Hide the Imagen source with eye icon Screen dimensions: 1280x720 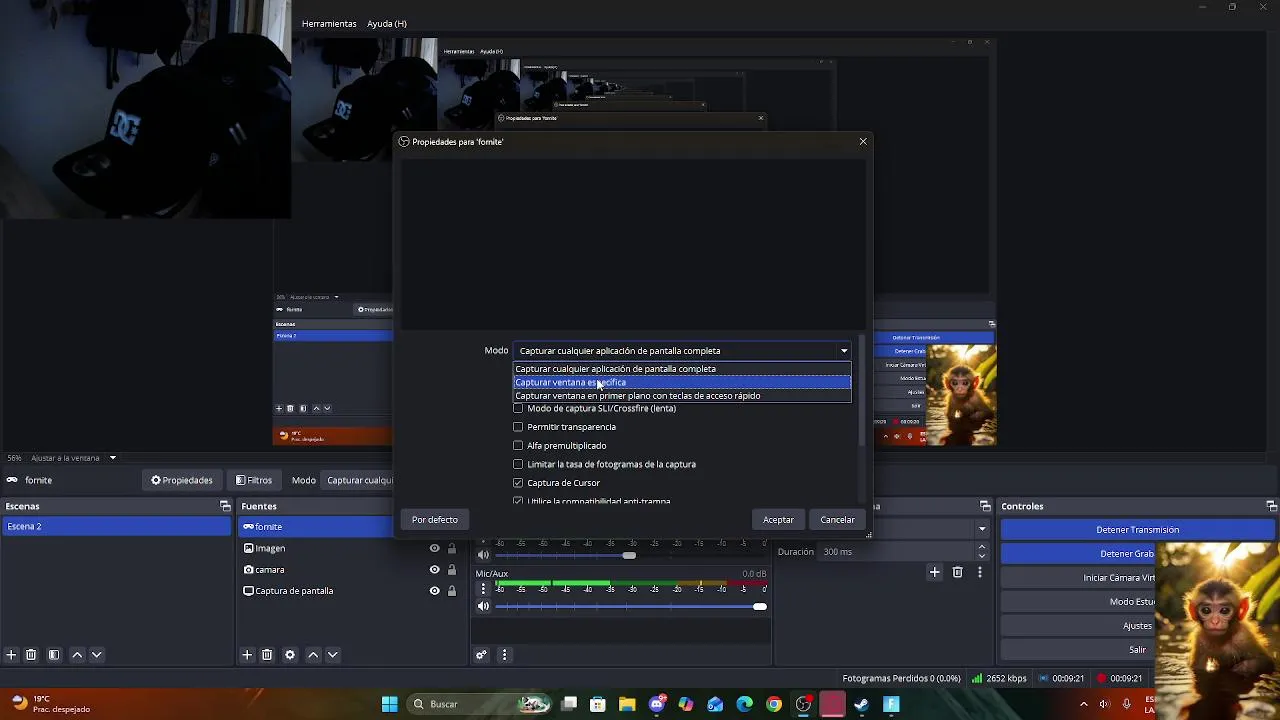(434, 548)
